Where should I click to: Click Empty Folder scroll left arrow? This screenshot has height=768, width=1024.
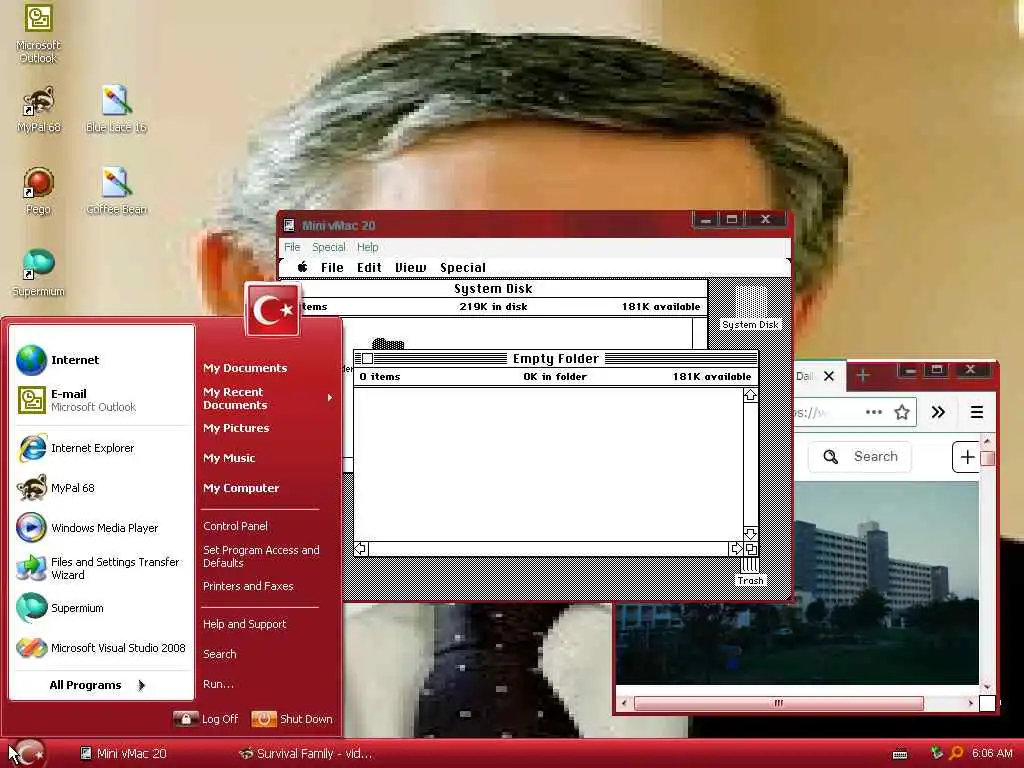coord(360,549)
